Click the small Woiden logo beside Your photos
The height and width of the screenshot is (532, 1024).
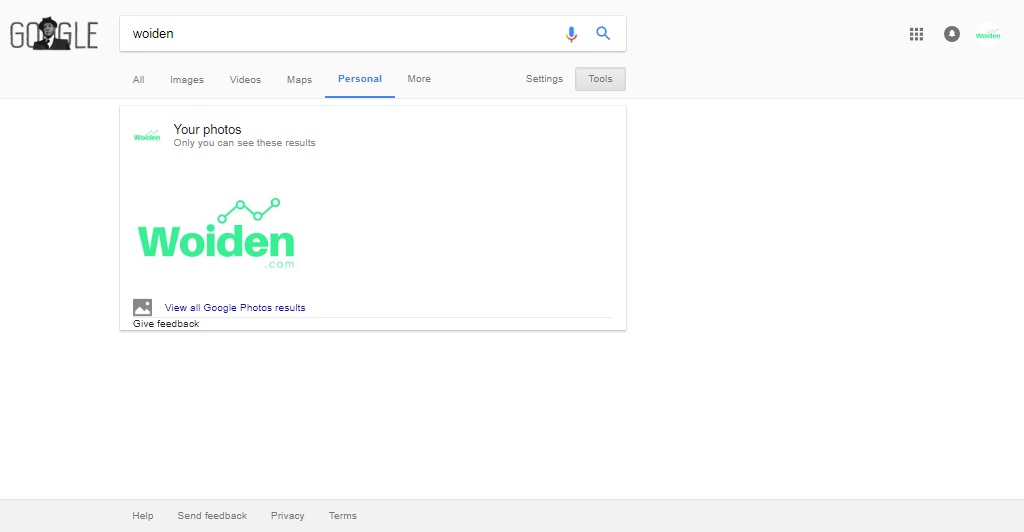pyautogui.click(x=147, y=135)
